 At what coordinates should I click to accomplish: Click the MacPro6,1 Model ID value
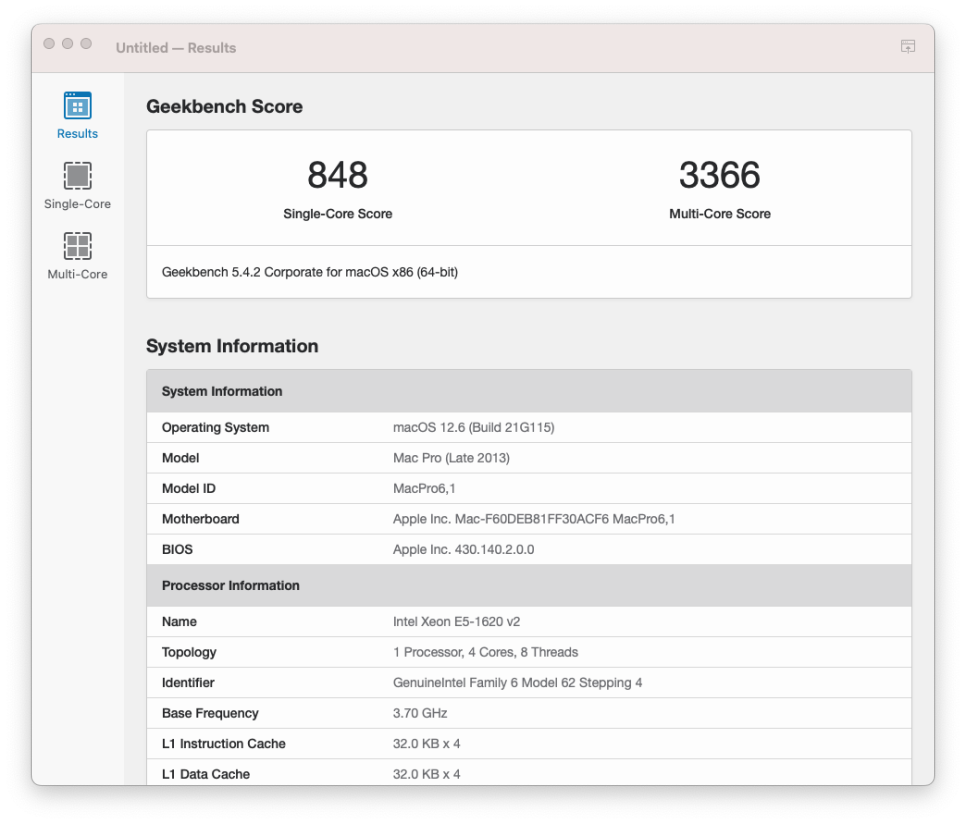(424, 488)
